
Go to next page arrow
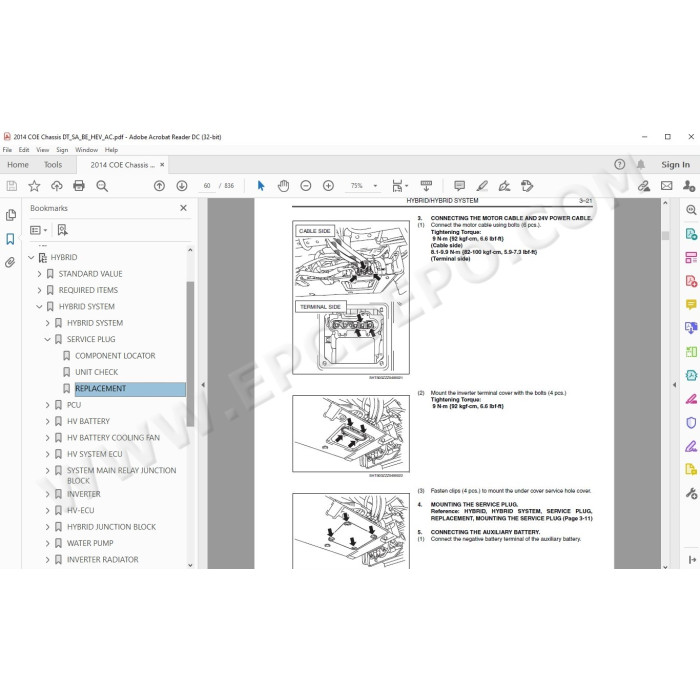pyautogui.click(x=182, y=186)
